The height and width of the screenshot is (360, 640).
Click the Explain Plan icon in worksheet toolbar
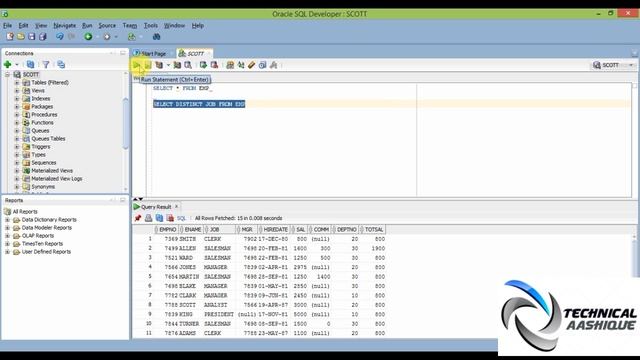click(159, 65)
